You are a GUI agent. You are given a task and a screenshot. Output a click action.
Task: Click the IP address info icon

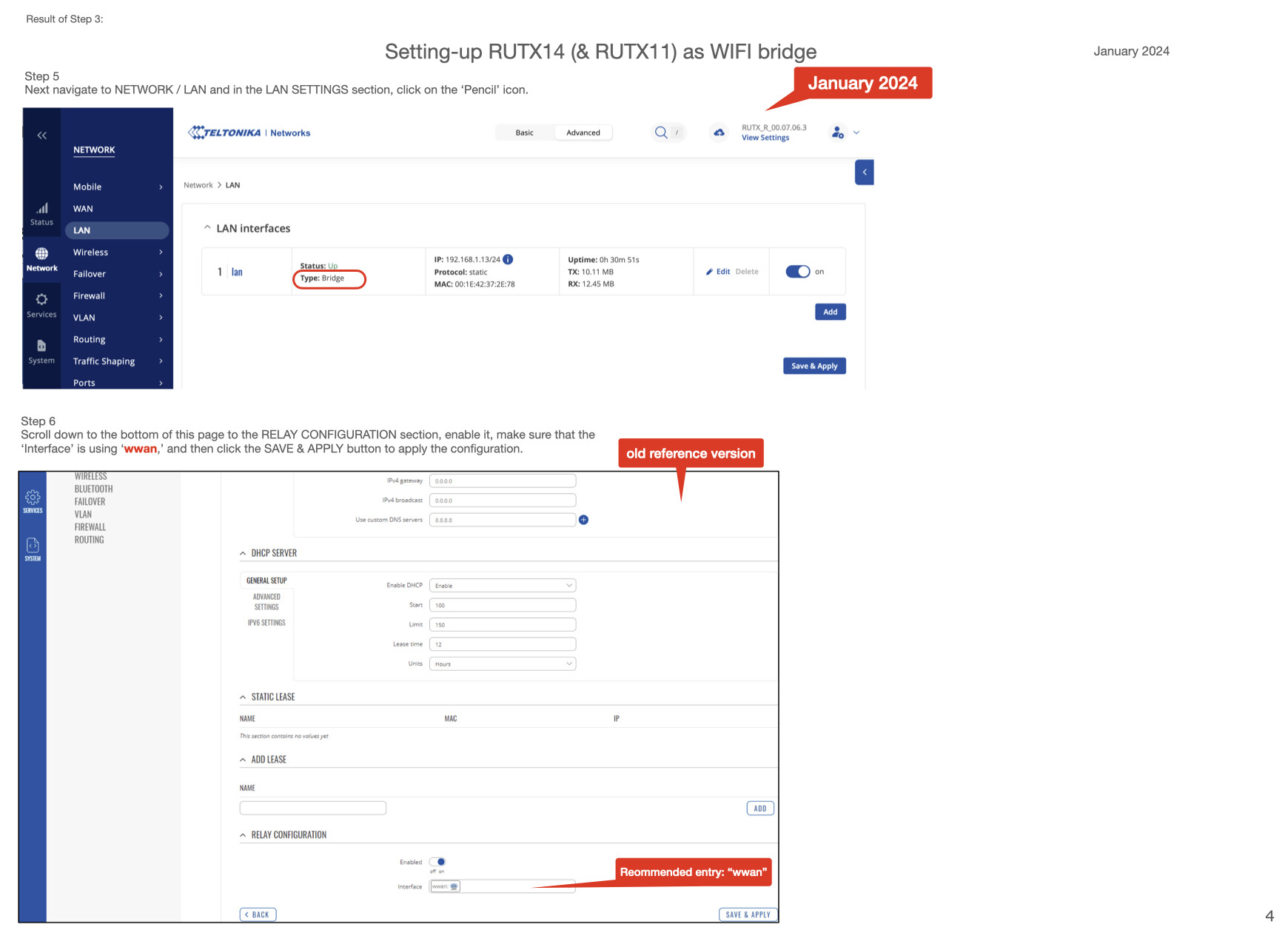point(508,259)
